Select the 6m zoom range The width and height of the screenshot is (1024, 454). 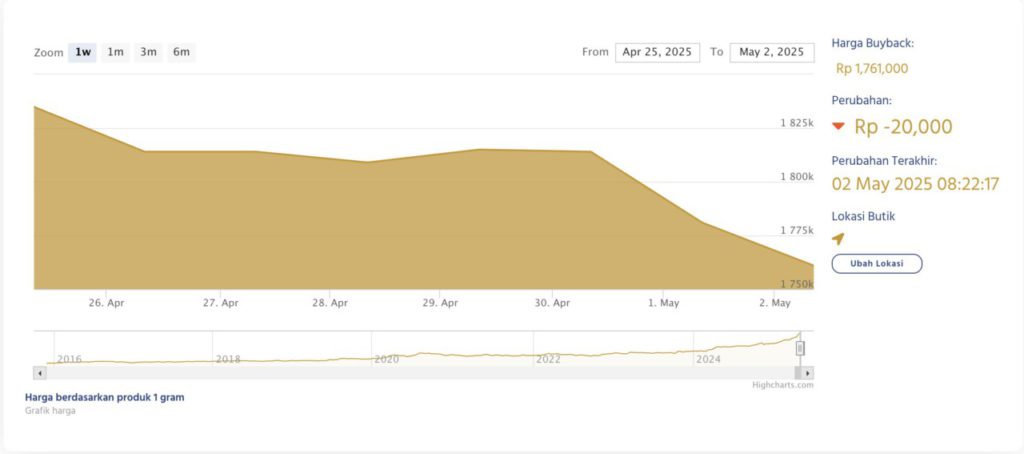(x=182, y=52)
